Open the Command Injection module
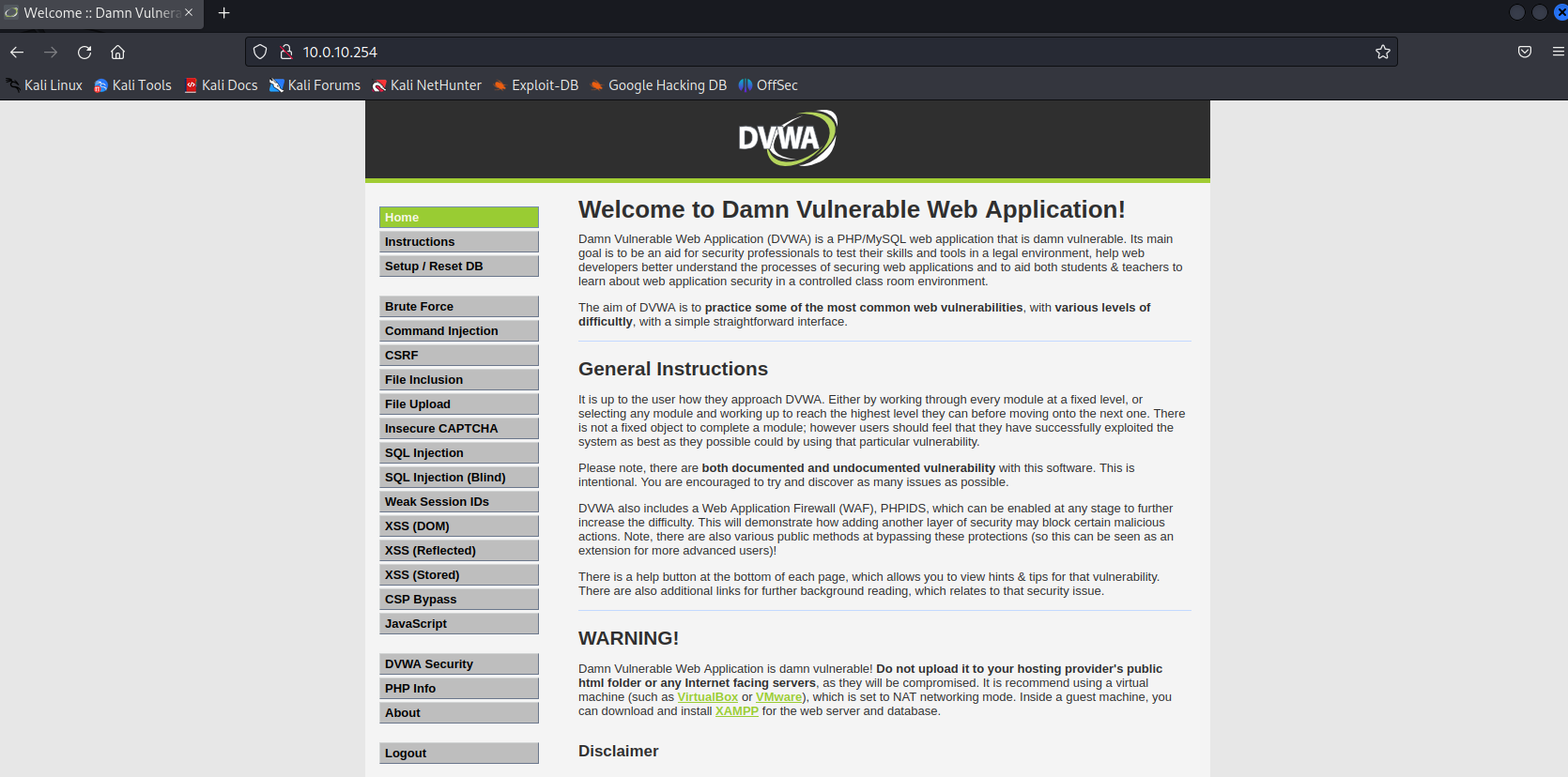The width and height of the screenshot is (1568, 777). point(458,331)
